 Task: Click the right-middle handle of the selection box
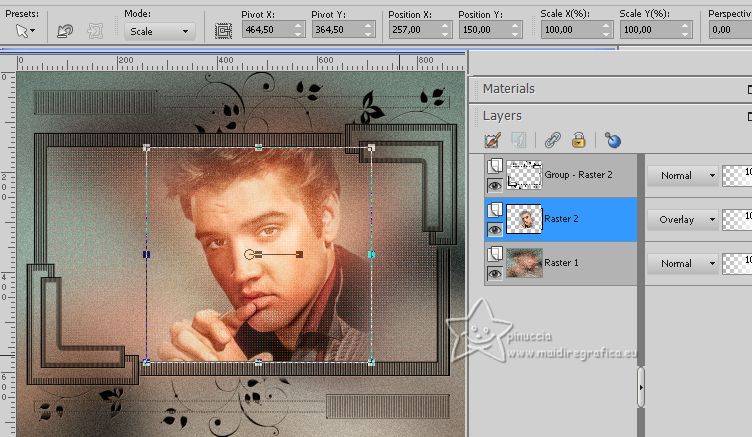pos(371,255)
